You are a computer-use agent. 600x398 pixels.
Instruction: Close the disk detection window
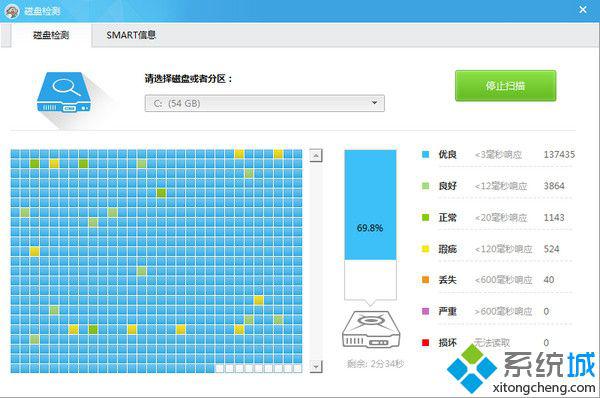pyautogui.click(x=583, y=10)
